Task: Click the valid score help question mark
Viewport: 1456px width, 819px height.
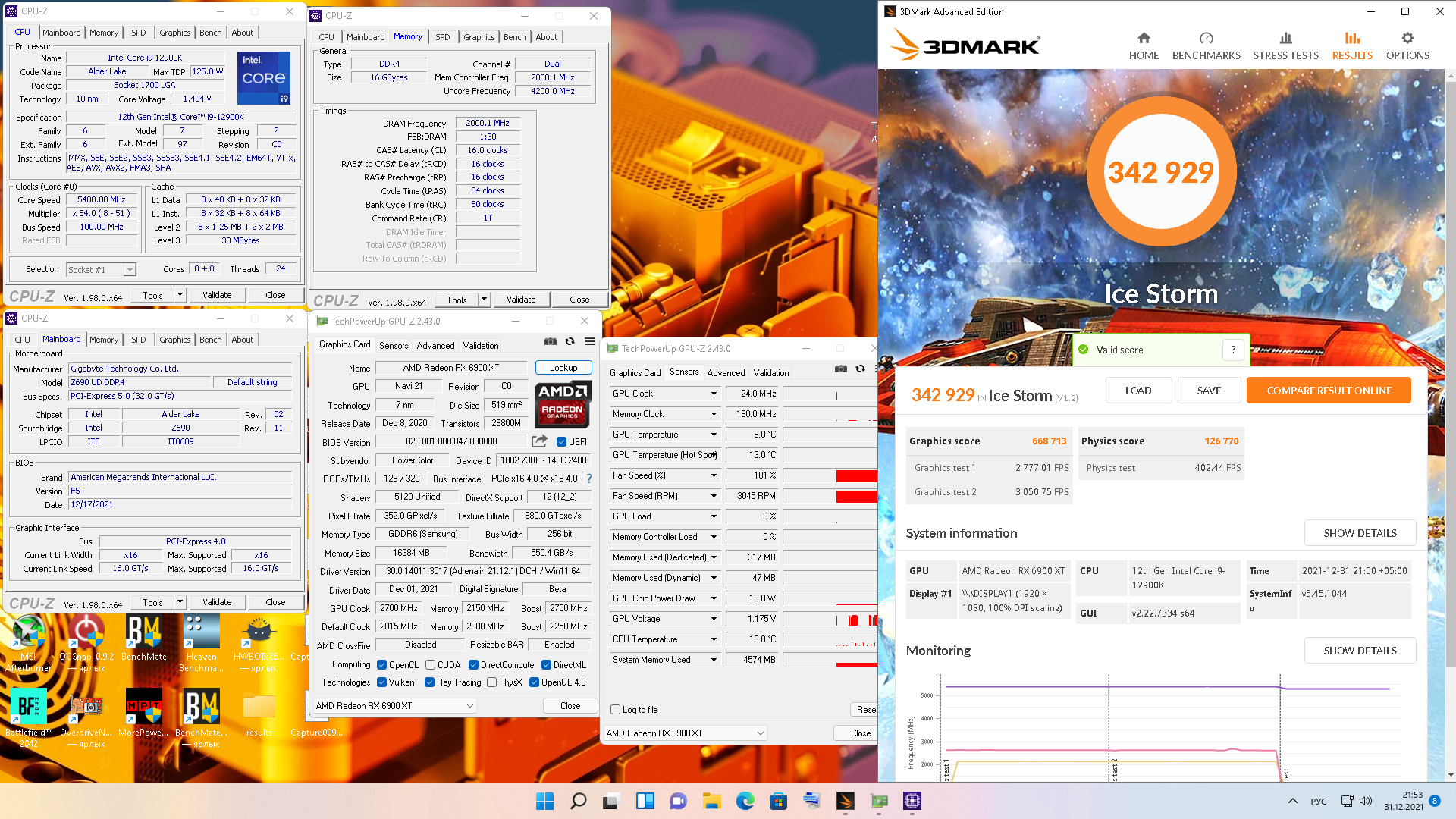Action: [x=1233, y=350]
